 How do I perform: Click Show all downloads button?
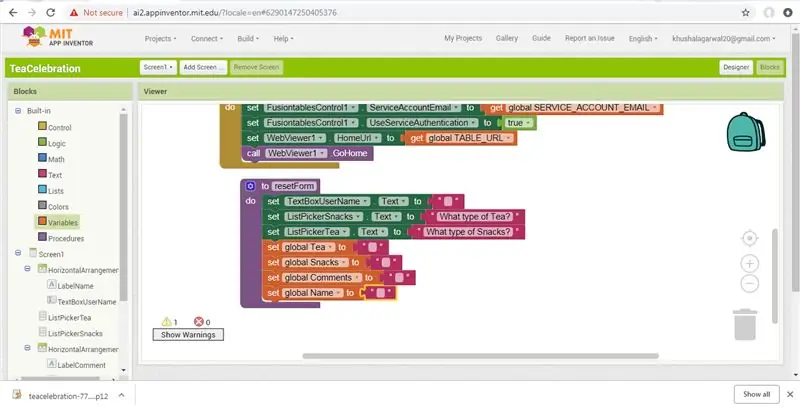pyautogui.click(x=756, y=394)
